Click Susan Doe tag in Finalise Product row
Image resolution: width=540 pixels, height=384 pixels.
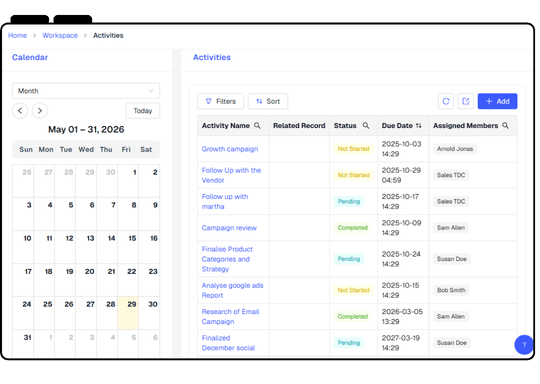pos(451,259)
